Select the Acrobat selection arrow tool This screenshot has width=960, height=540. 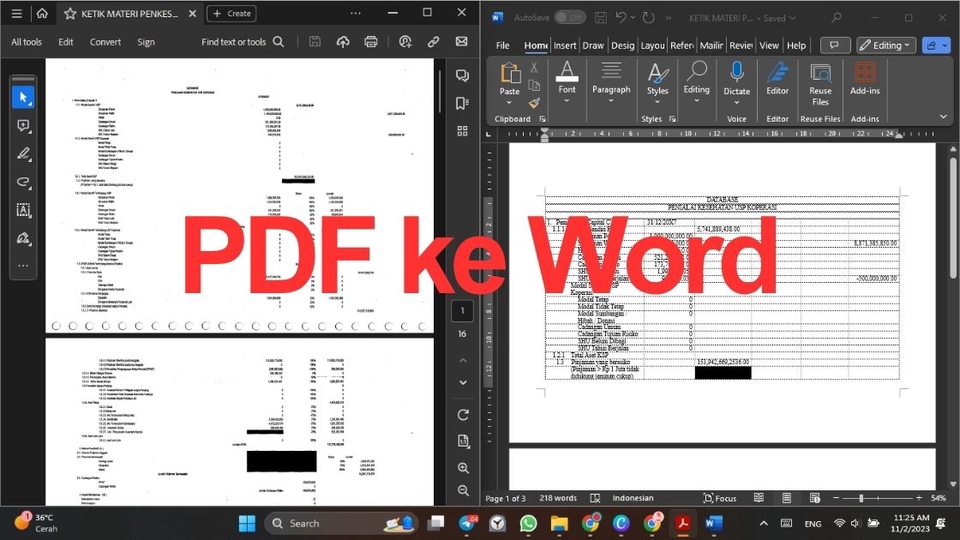pyautogui.click(x=23, y=97)
